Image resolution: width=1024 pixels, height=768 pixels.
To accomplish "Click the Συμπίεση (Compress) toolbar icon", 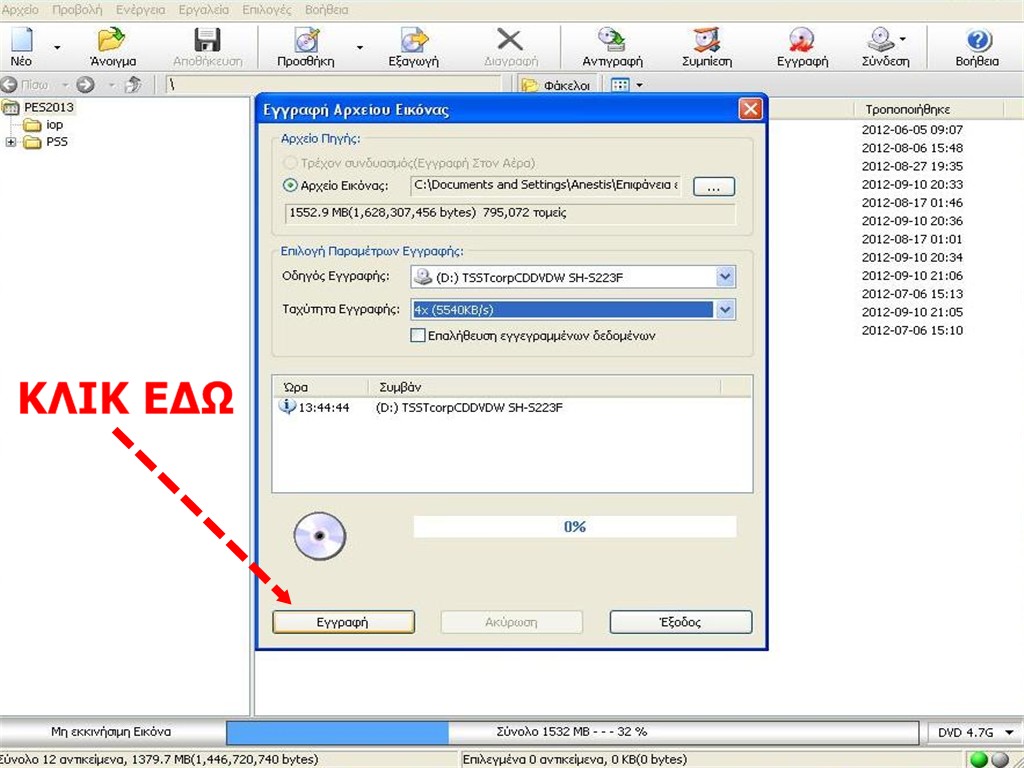I will [x=707, y=41].
